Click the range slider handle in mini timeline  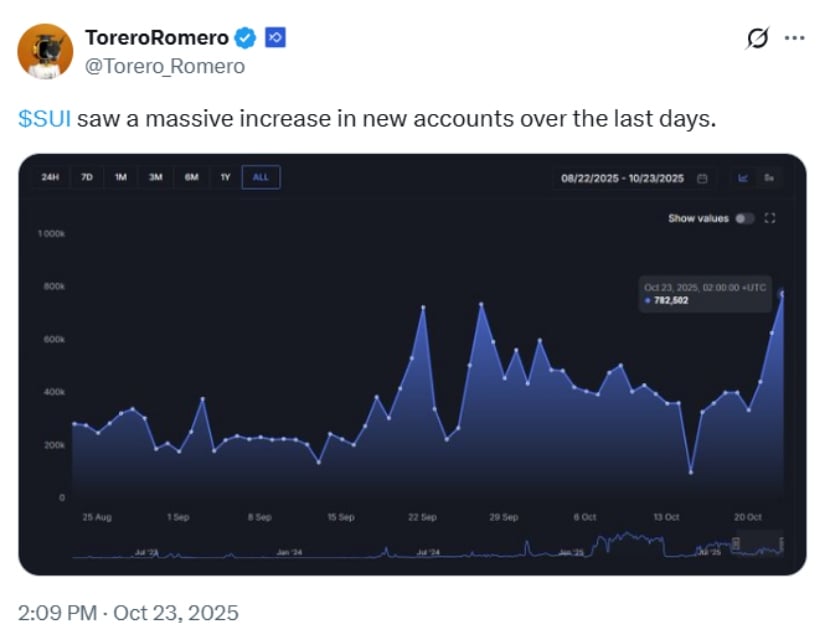[736, 544]
